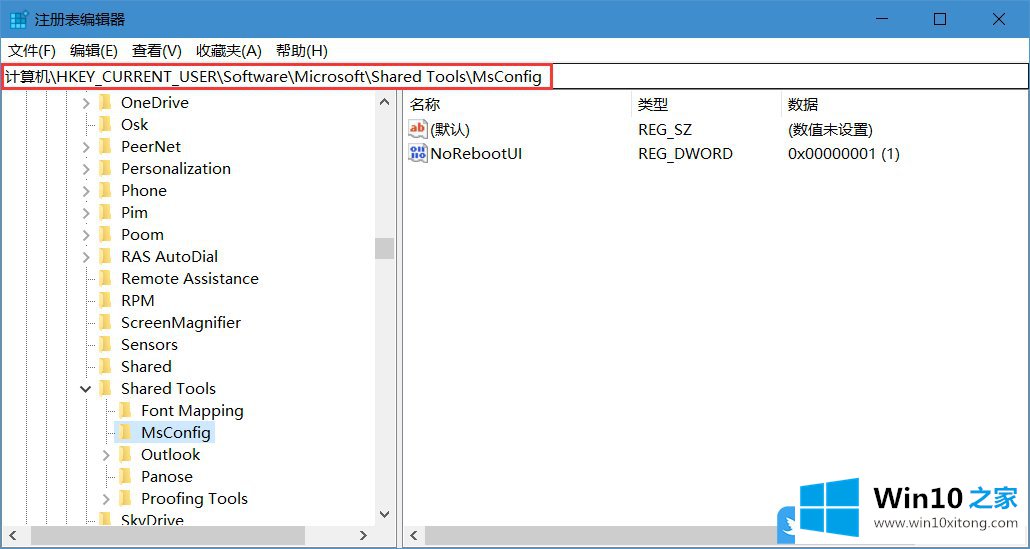Open the 编辑(E) menu
1030x549 pixels.
click(94, 51)
